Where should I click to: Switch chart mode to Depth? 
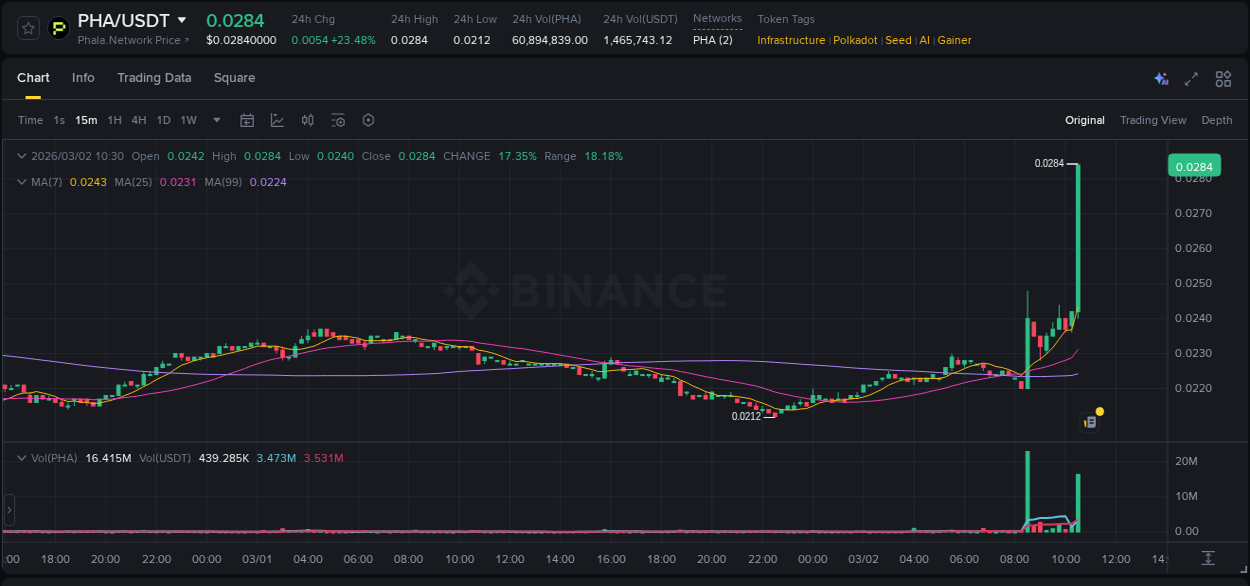coord(1216,120)
